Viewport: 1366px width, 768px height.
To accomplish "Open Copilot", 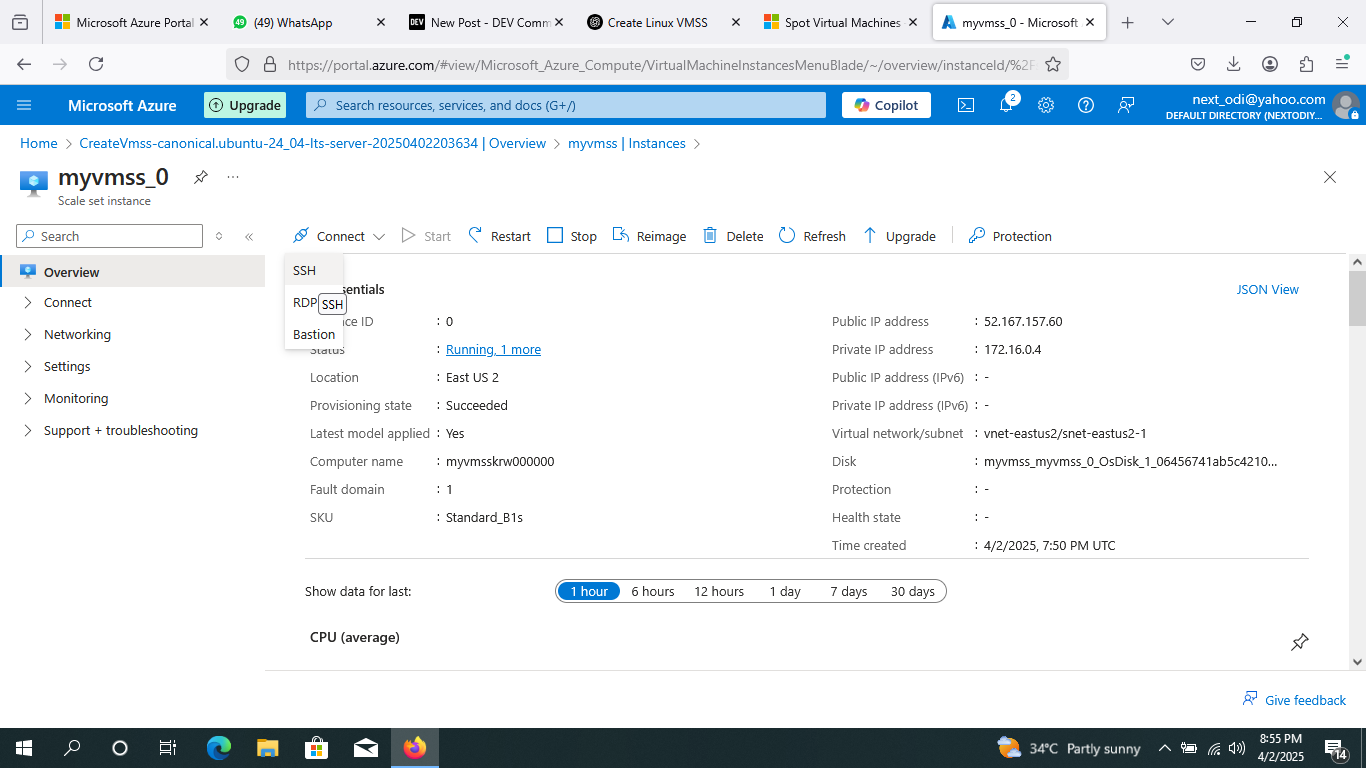I will pyautogui.click(x=887, y=105).
